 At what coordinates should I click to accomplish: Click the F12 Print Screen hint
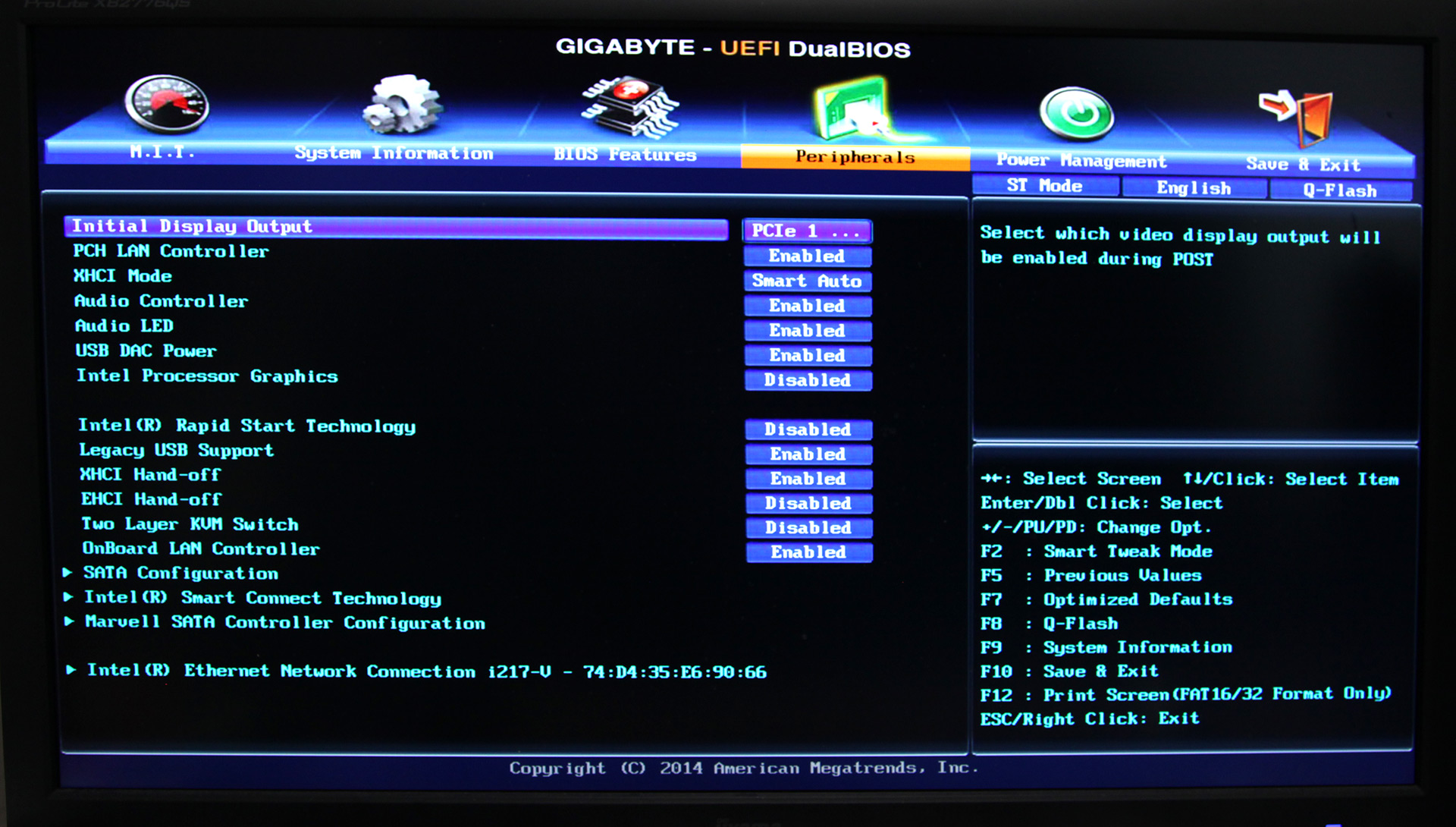pos(1186,694)
